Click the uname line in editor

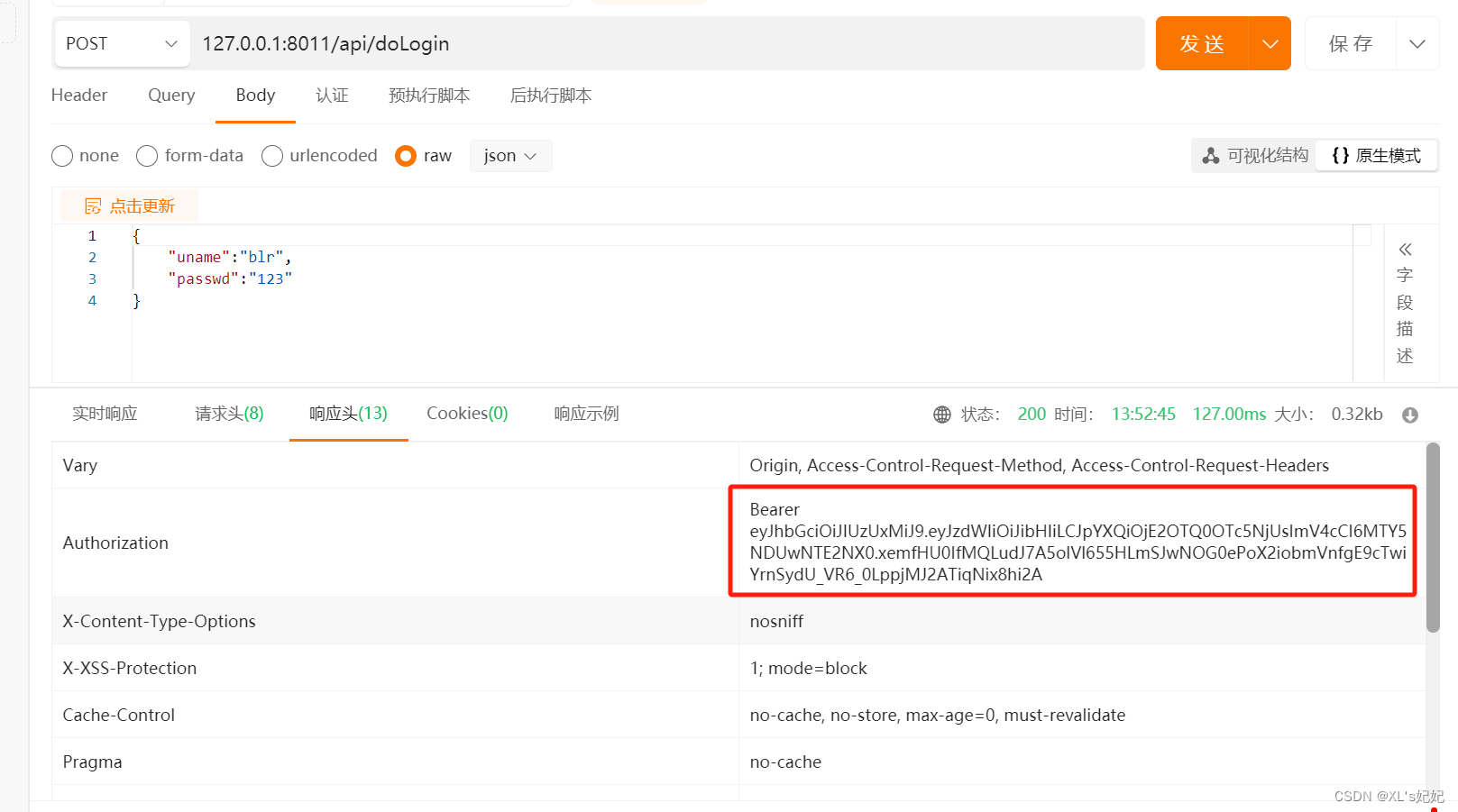230,257
